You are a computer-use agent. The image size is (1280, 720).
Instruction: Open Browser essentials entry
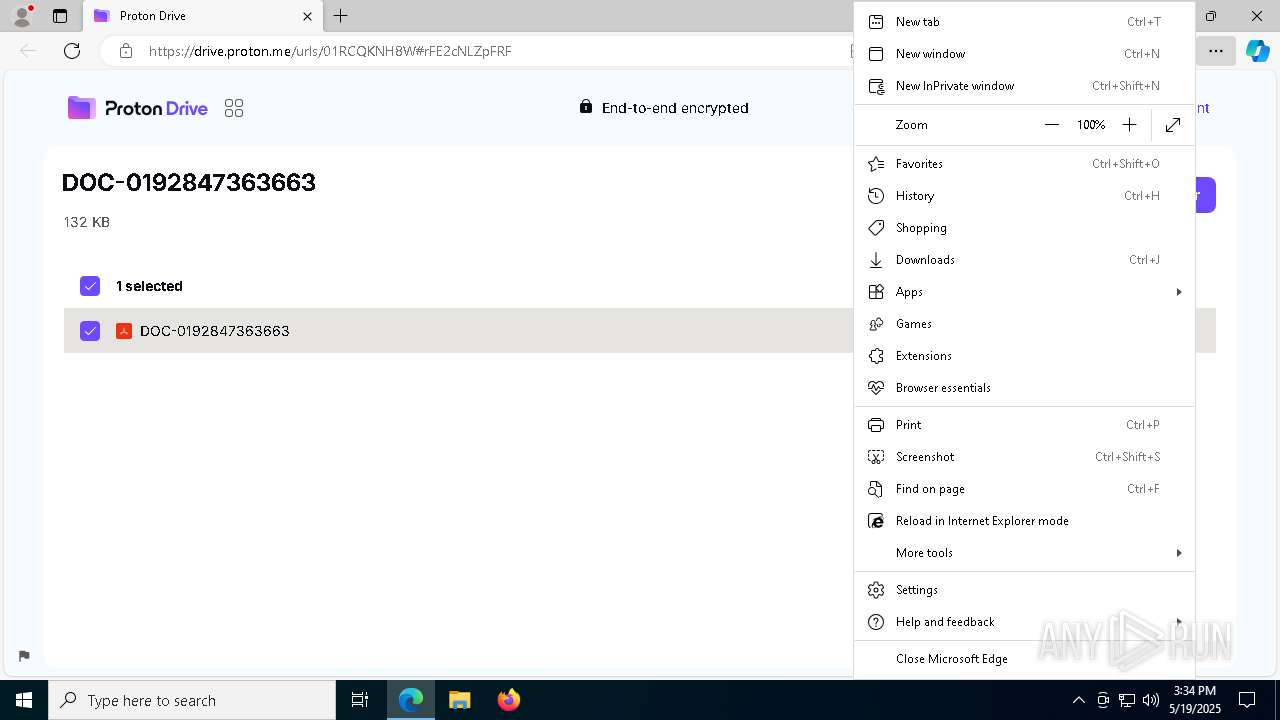(1024, 388)
